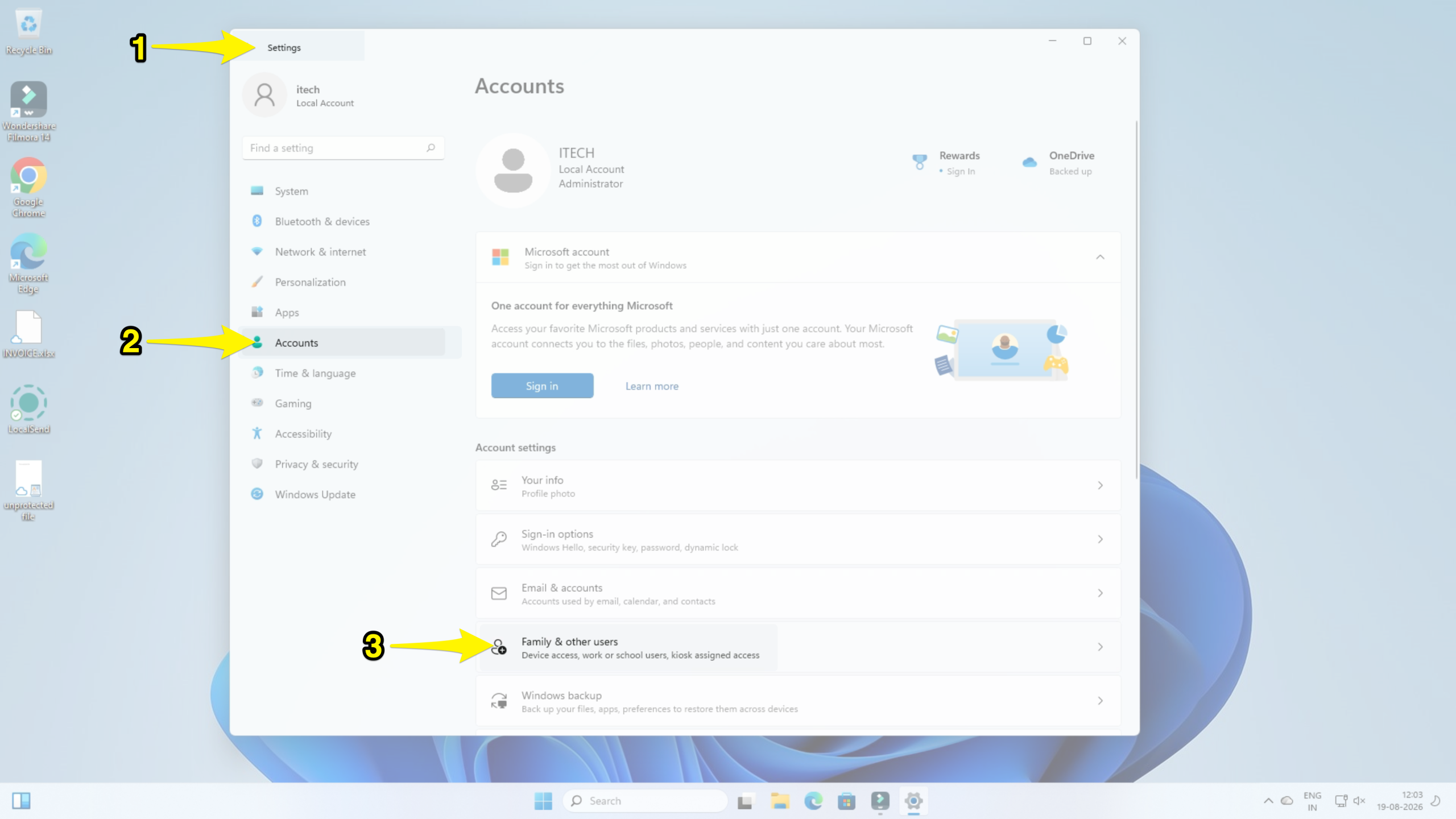Select Google Chrome desktop shortcut

tap(28, 188)
